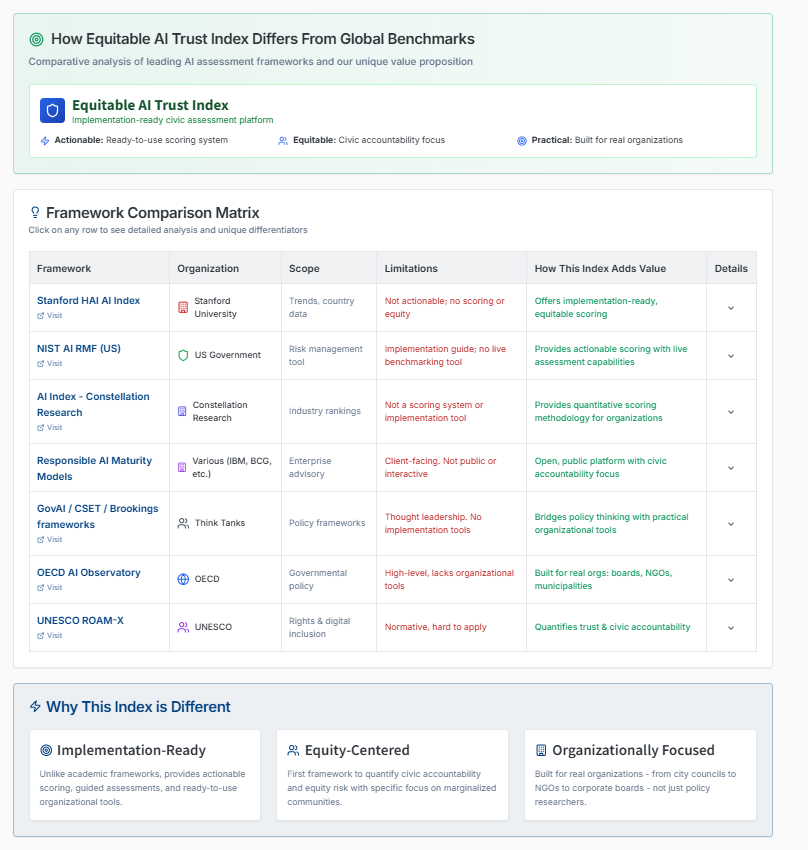Click the target icon beside Implementation-Ready

coord(44,749)
